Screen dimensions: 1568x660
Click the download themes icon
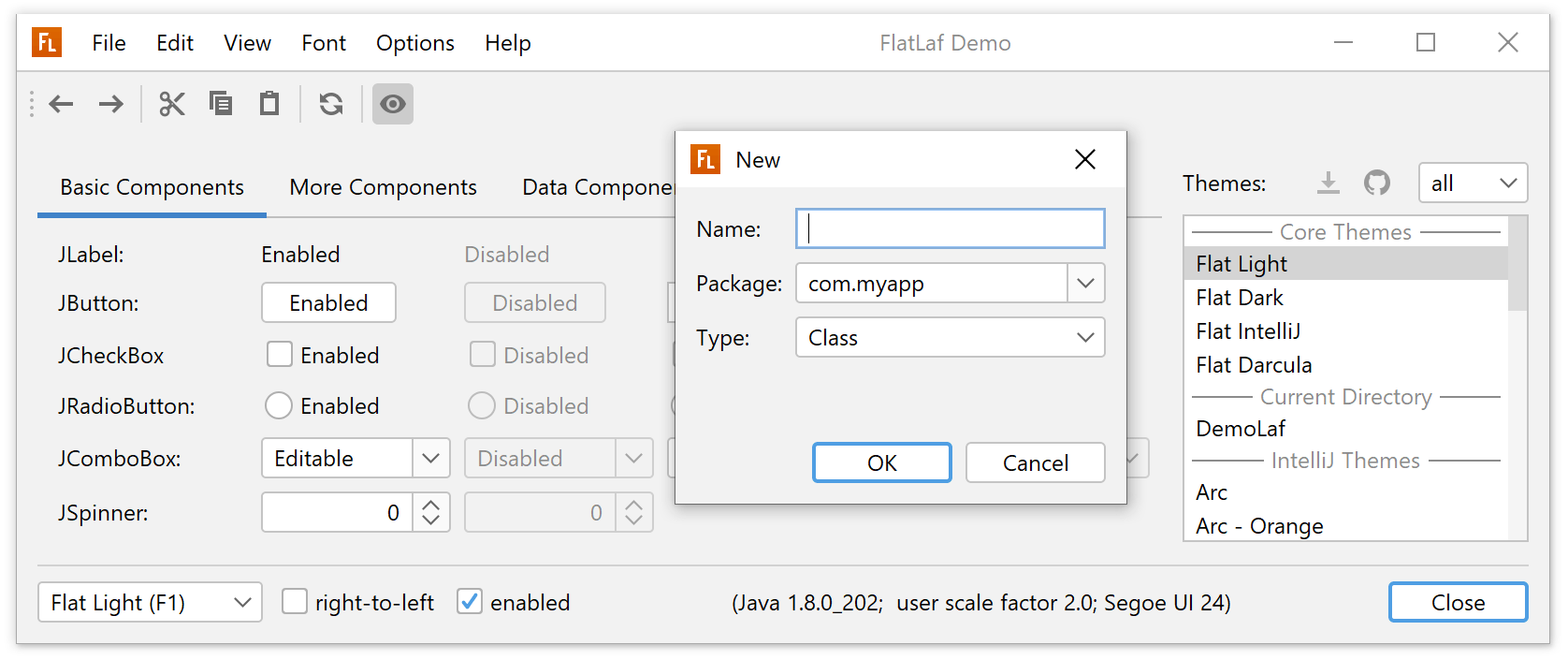(1328, 183)
